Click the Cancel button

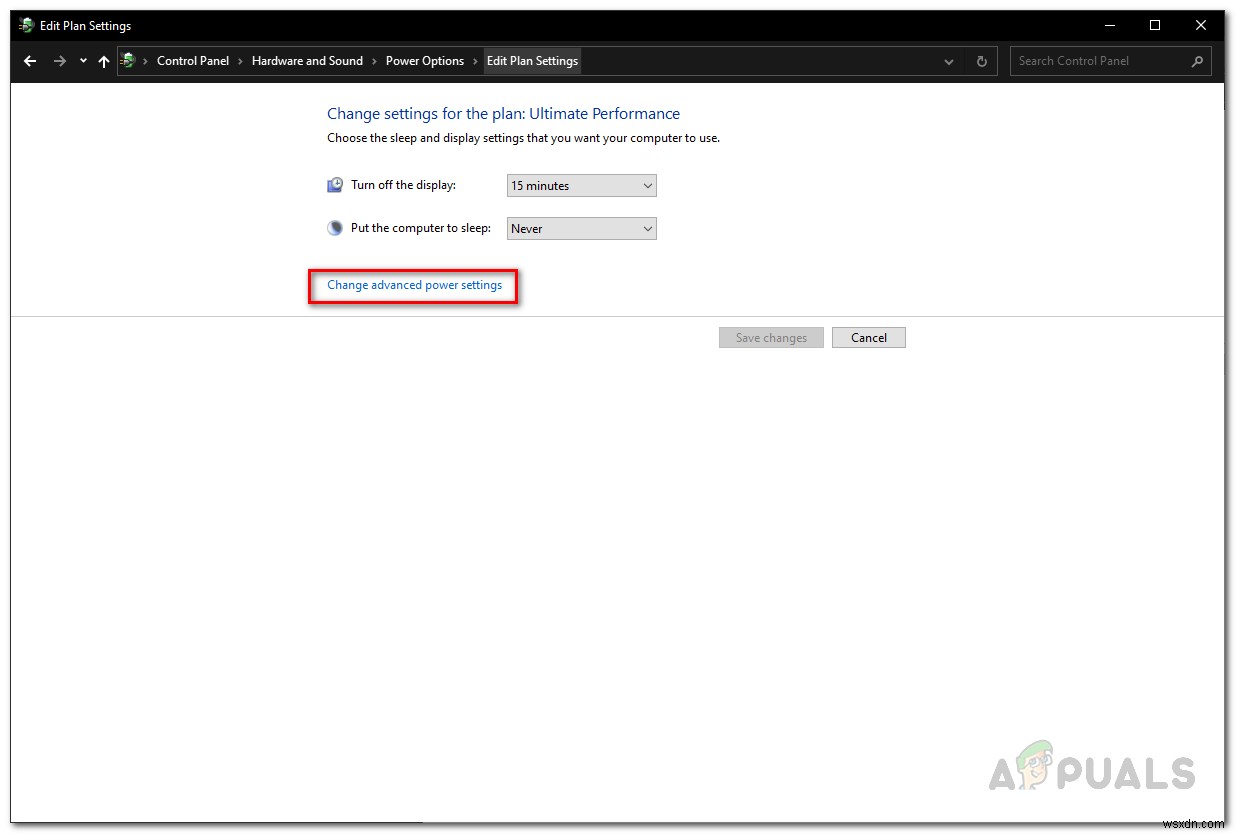pyautogui.click(x=868, y=337)
